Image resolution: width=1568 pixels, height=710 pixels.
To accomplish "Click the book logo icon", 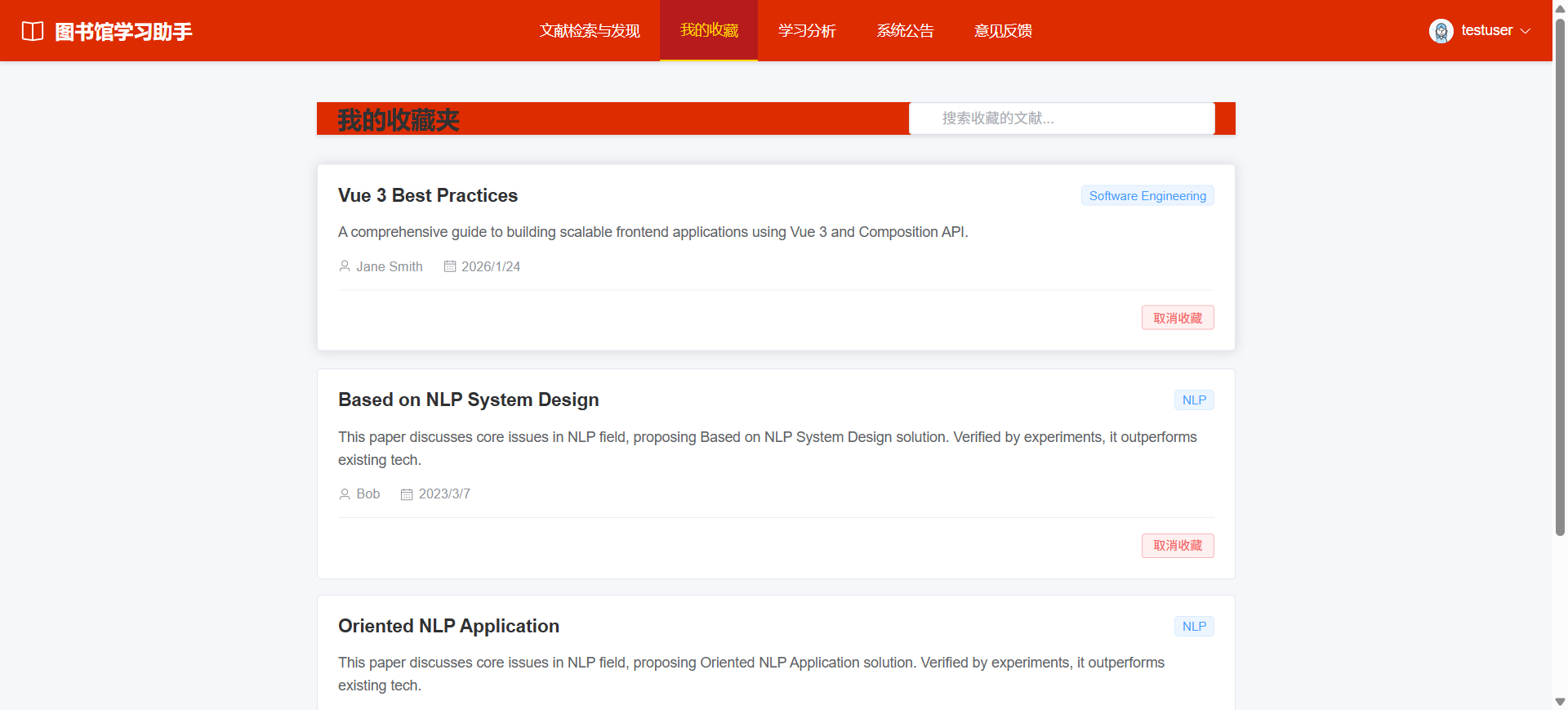I will pos(33,31).
